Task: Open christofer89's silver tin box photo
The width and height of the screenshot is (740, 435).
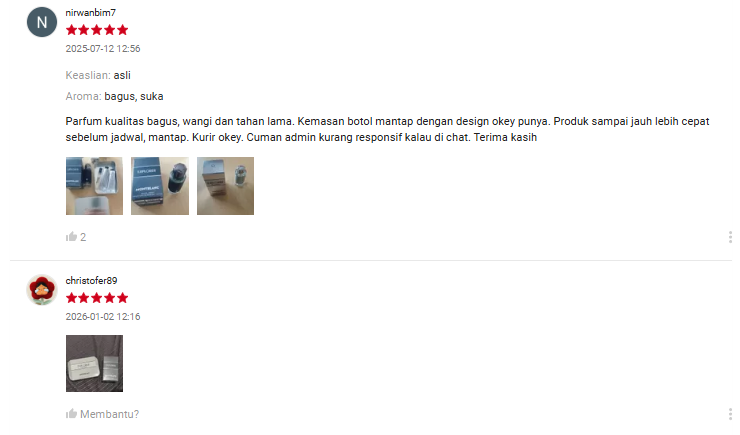Action: click(94, 363)
